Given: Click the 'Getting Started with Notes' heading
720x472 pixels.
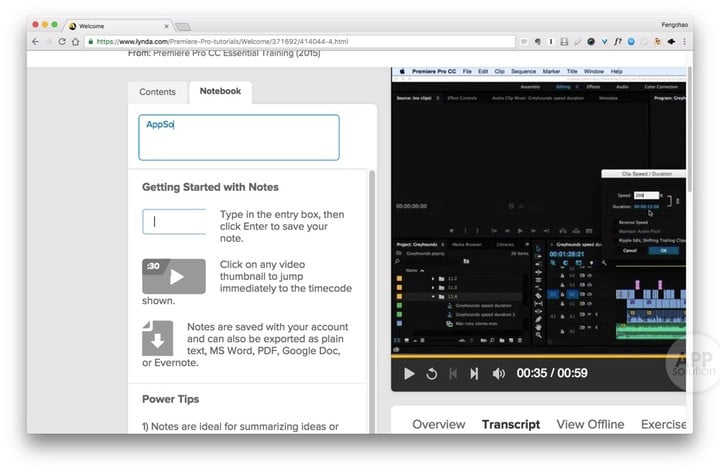Looking at the screenshot, I should 210,187.
